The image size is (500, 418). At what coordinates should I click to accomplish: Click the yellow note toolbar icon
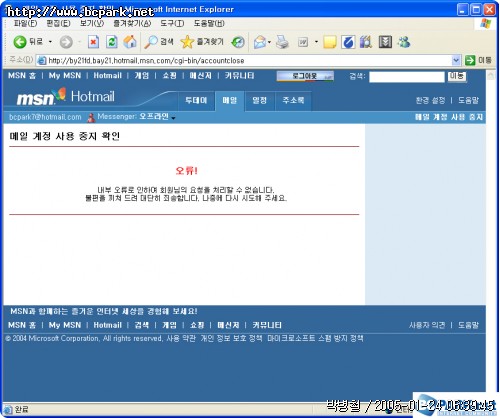click(x=330, y=42)
